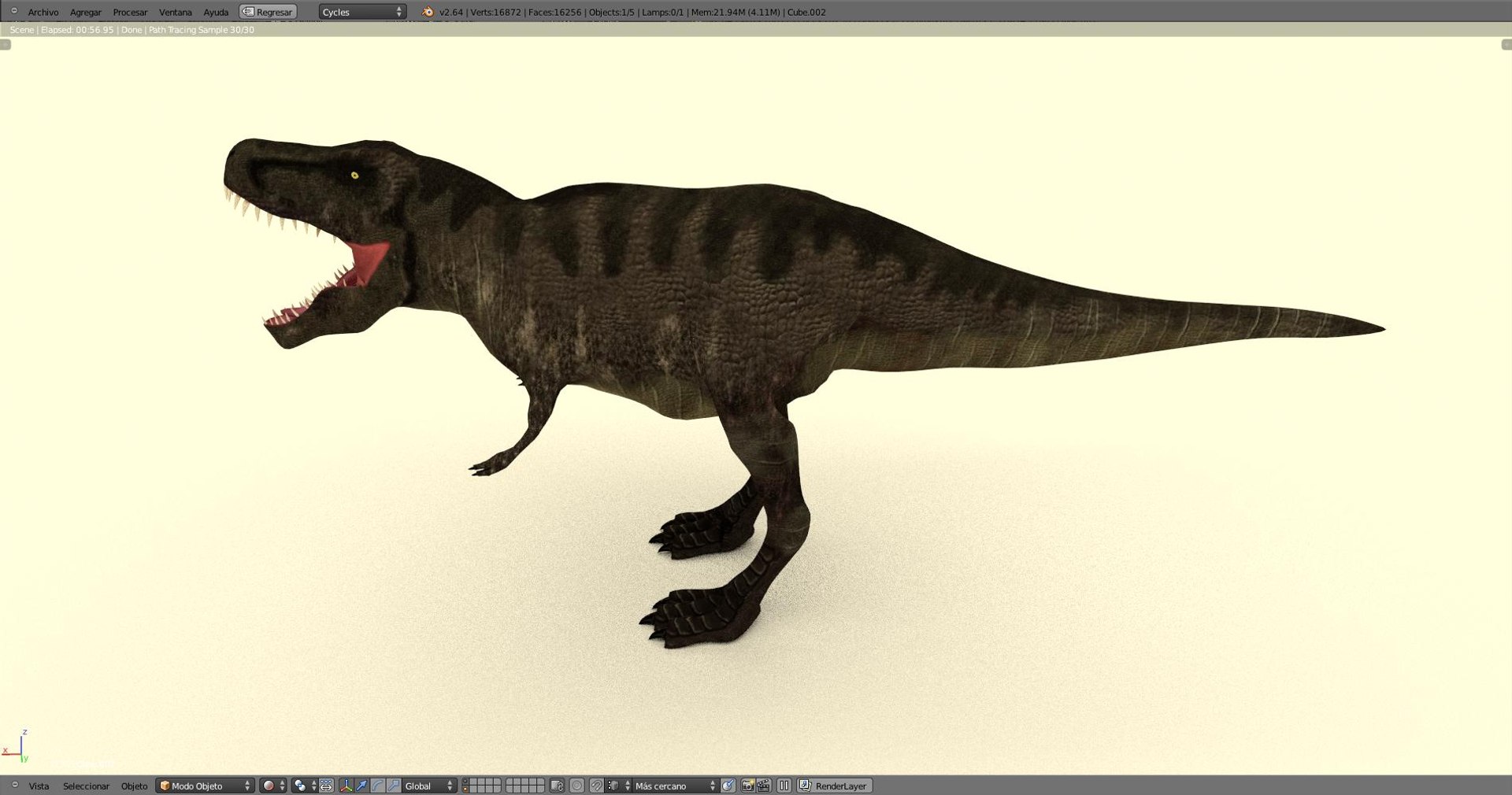Open the Objeto menu
Image resolution: width=1512 pixels, height=795 pixels.
(x=134, y=786)
